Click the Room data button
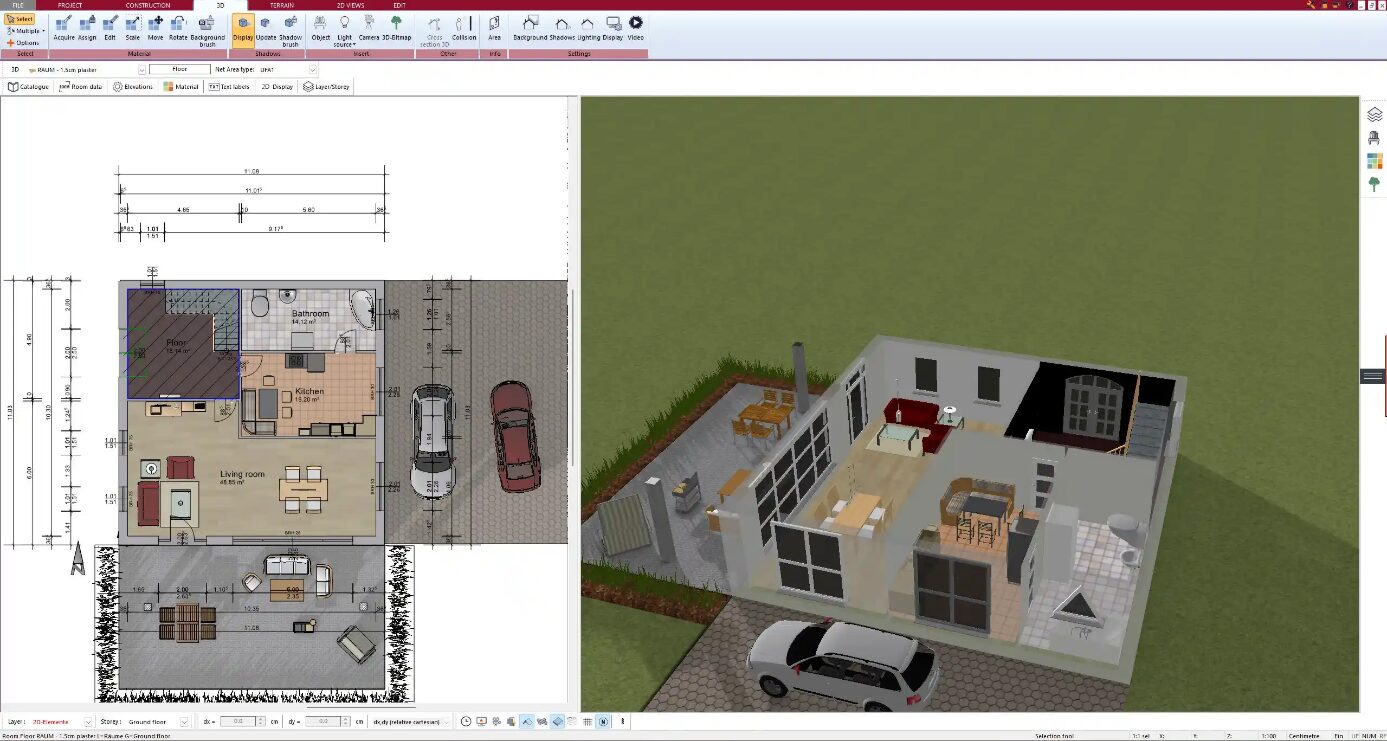1387x741 pixels. tap(81, 87)
